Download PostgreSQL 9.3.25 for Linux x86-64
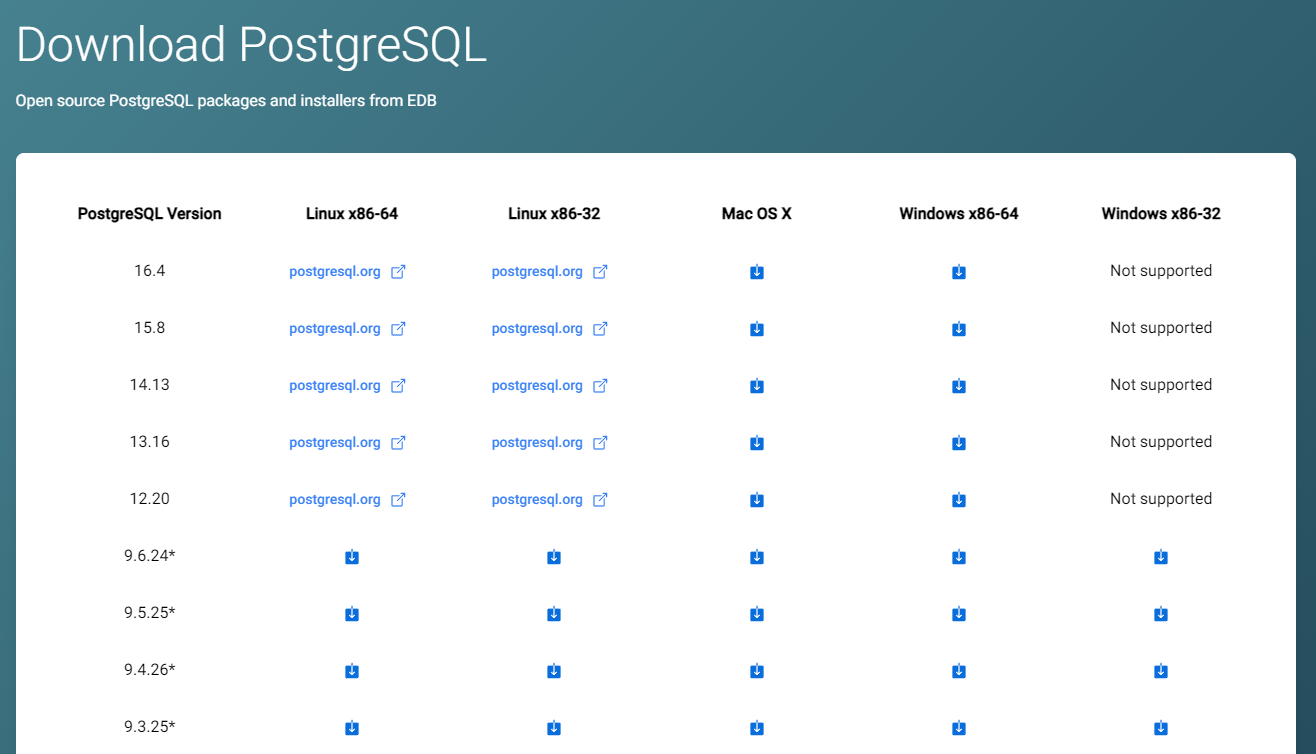1316x754 pixels. coord(352,727)
